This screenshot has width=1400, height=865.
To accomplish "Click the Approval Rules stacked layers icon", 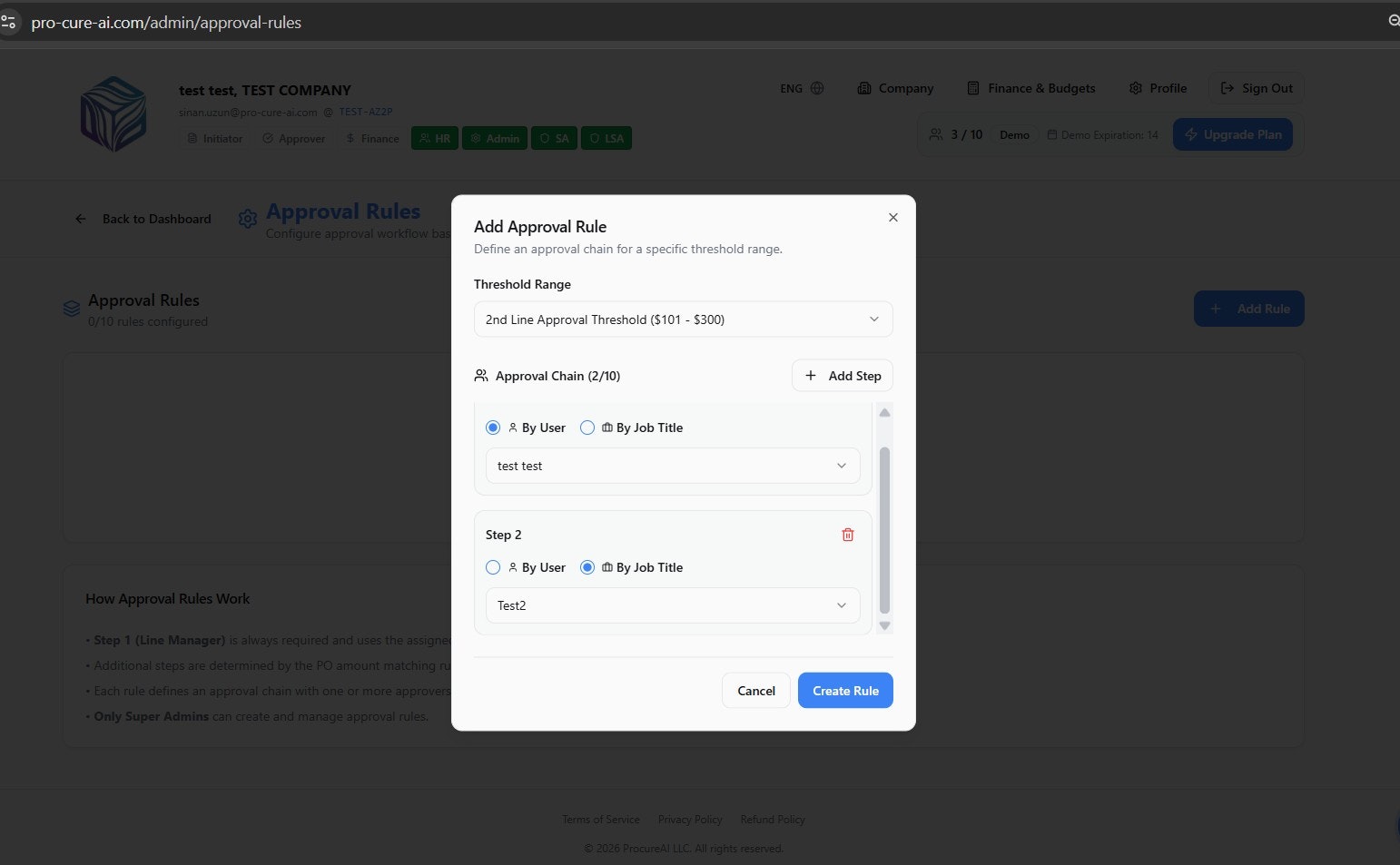I will [x=72, y=309].
